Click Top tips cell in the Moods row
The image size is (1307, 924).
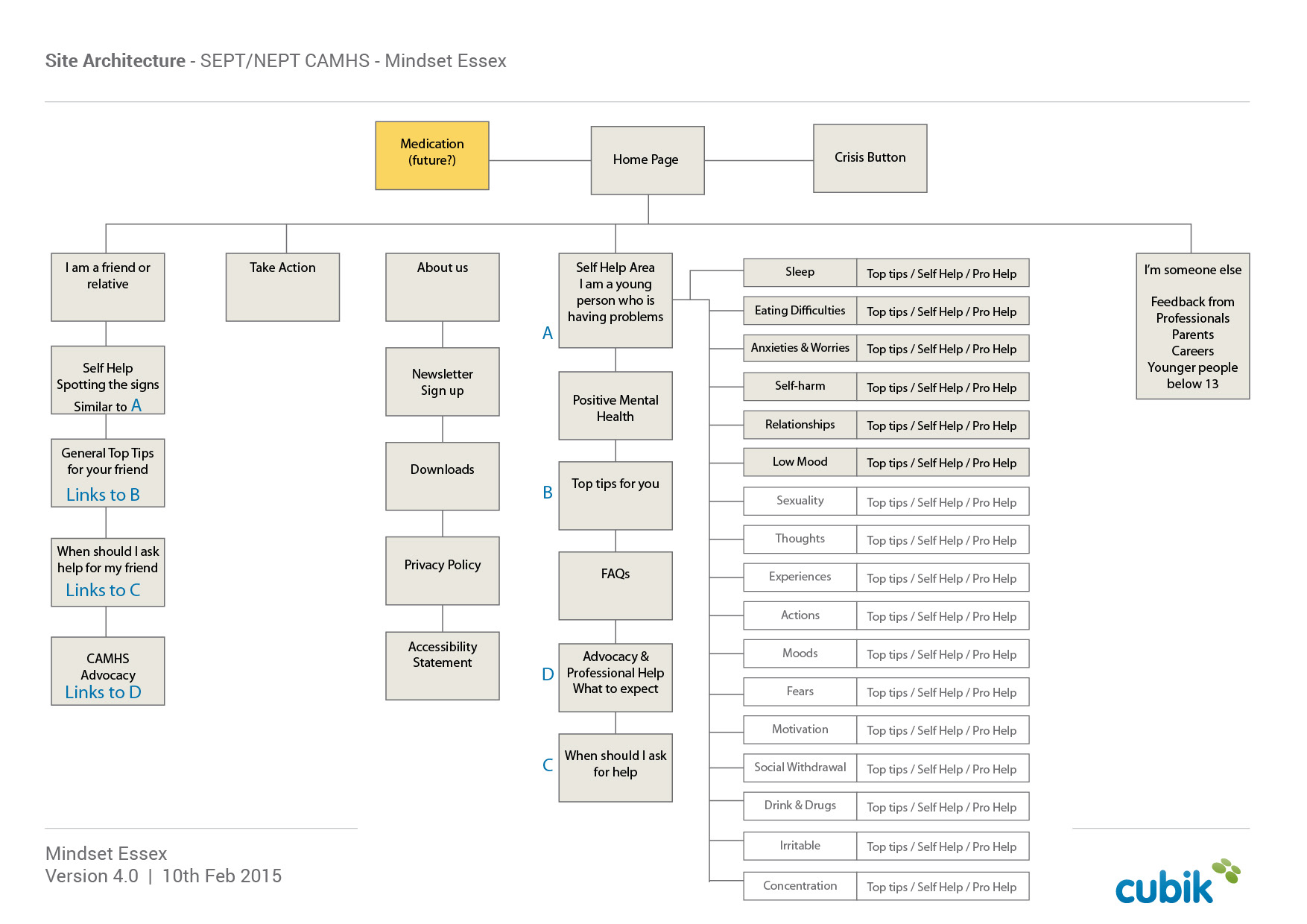point(943,654)
